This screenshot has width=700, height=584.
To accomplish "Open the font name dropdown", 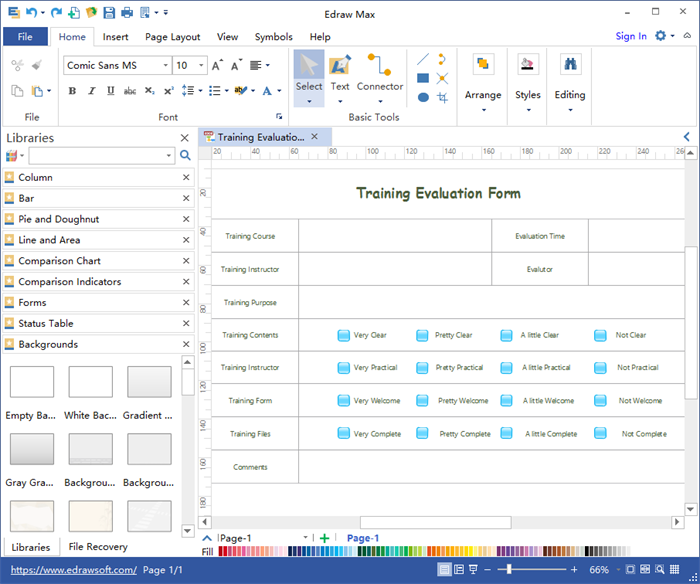I will [x=165, y=66].
